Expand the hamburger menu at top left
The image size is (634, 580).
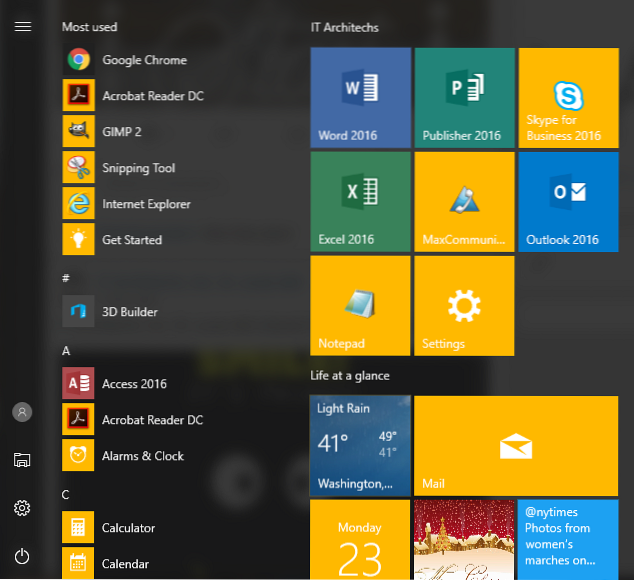22,27
